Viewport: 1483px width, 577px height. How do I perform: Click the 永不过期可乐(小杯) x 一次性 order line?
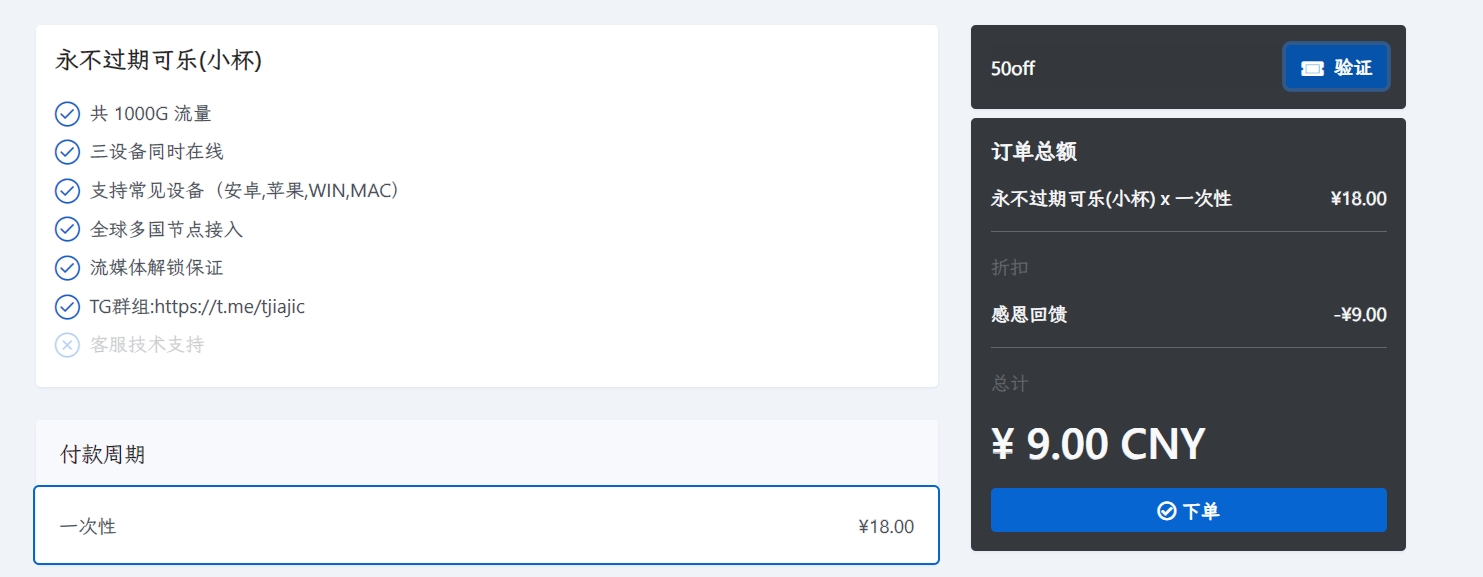coord(1110,199)
